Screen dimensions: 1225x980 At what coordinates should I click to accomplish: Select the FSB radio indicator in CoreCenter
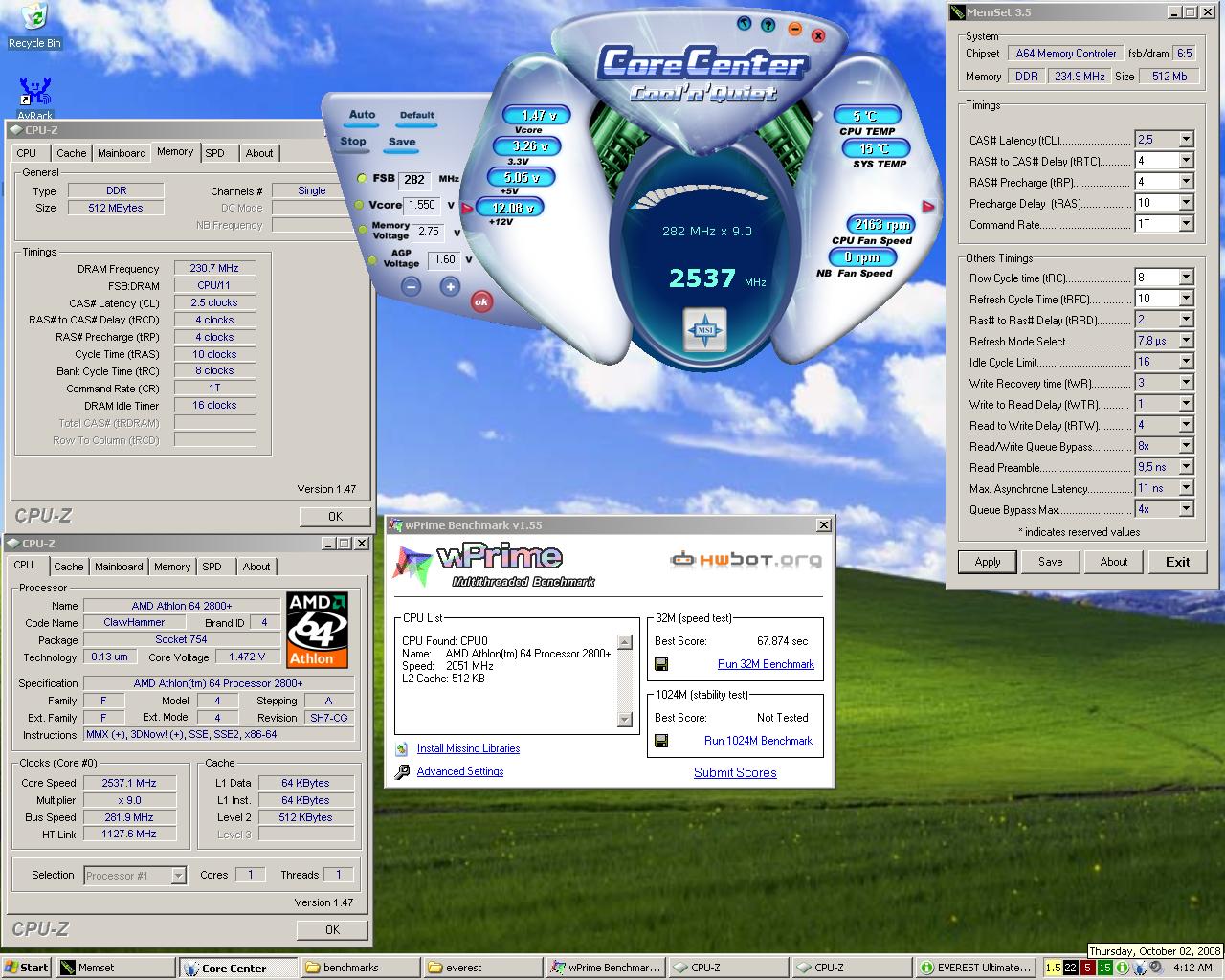tap(363, 179)
